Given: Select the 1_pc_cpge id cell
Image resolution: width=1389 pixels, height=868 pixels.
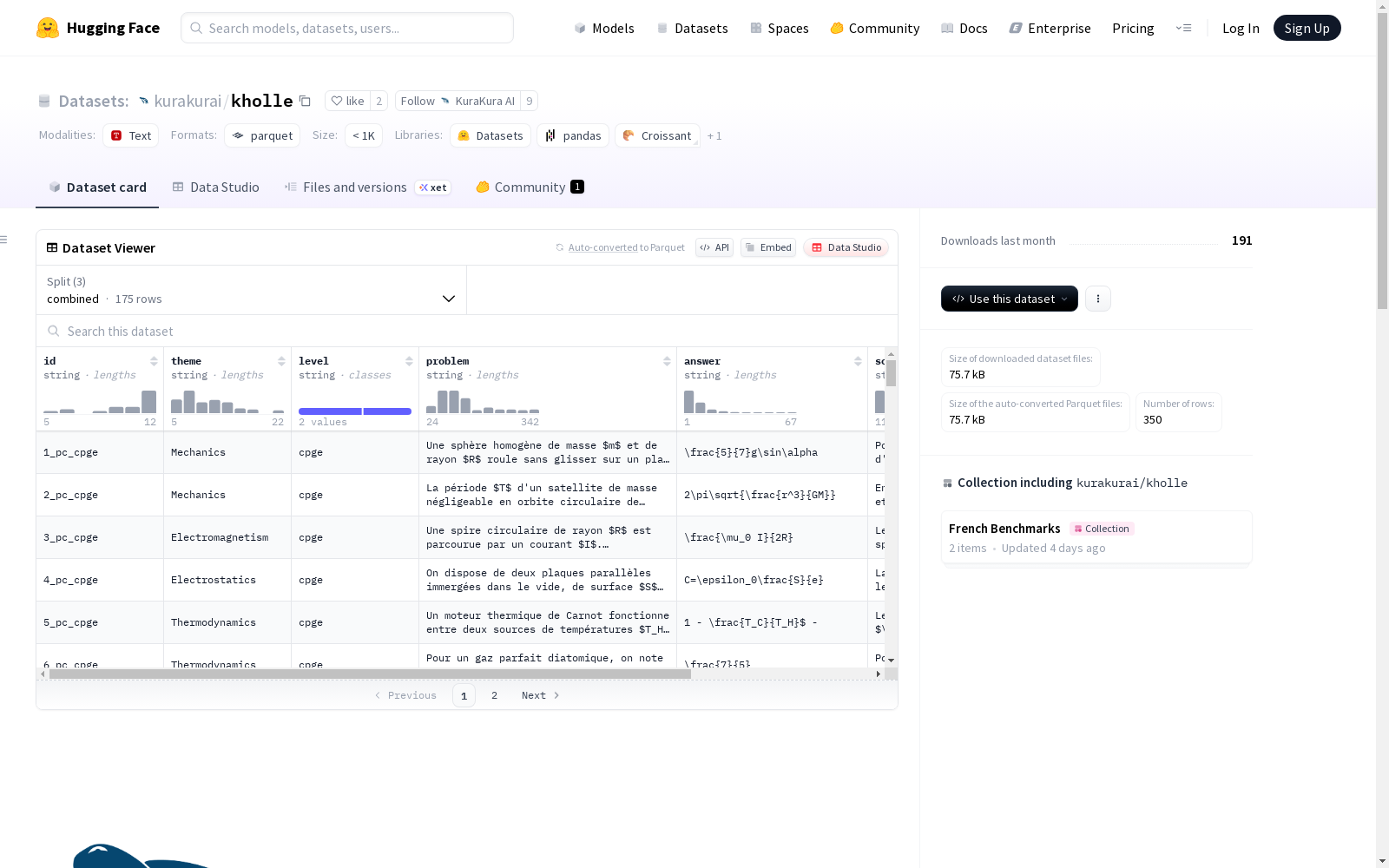Looking at the screenshot, I should point(100,452).
